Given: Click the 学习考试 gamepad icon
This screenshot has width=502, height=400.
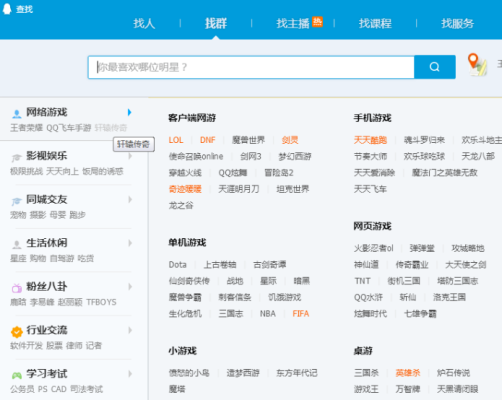Looking at the screenshot, I should (17, 375).
